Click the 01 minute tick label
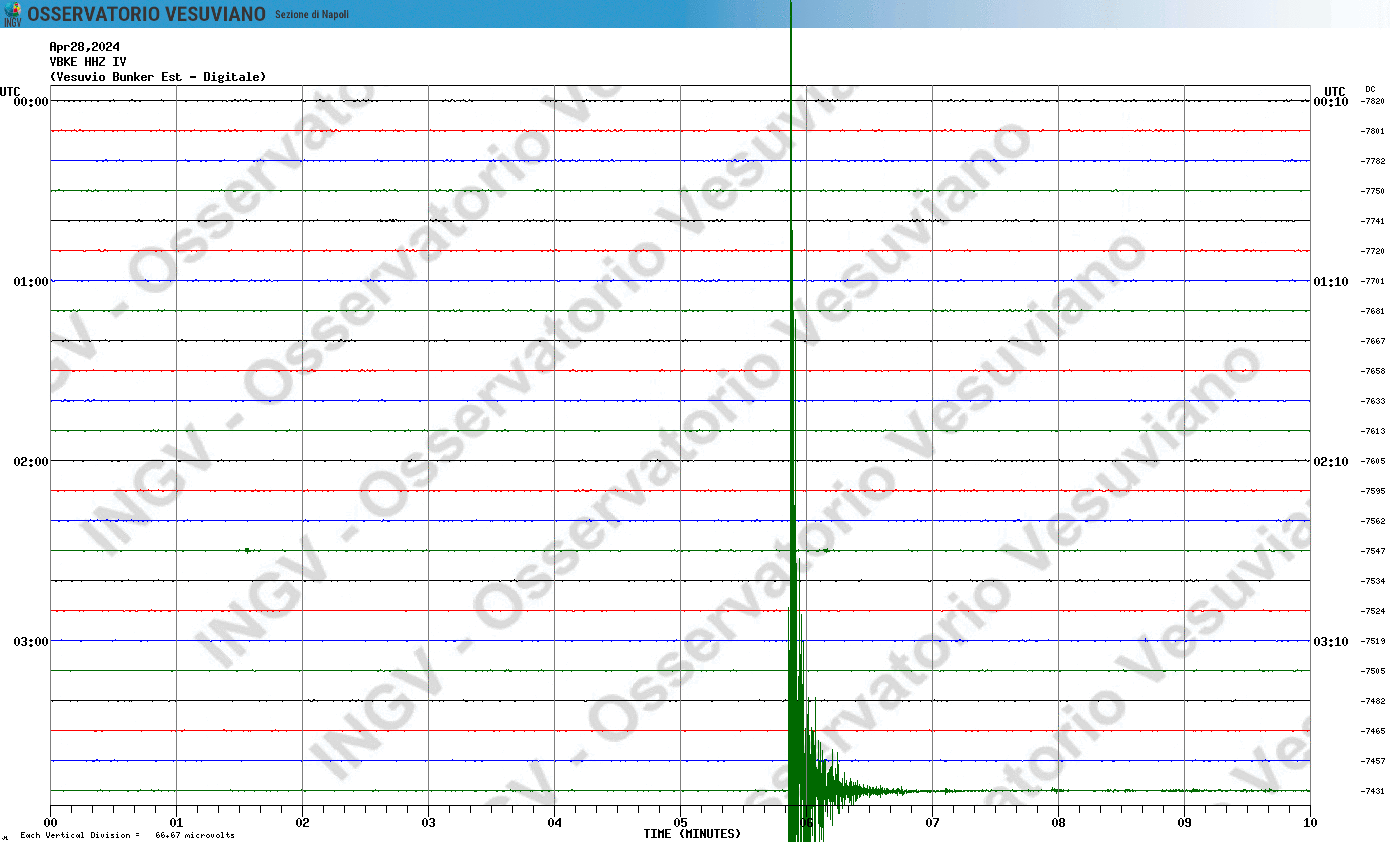The height and width of the screenshot is (849, 1390). click(176, 823)
